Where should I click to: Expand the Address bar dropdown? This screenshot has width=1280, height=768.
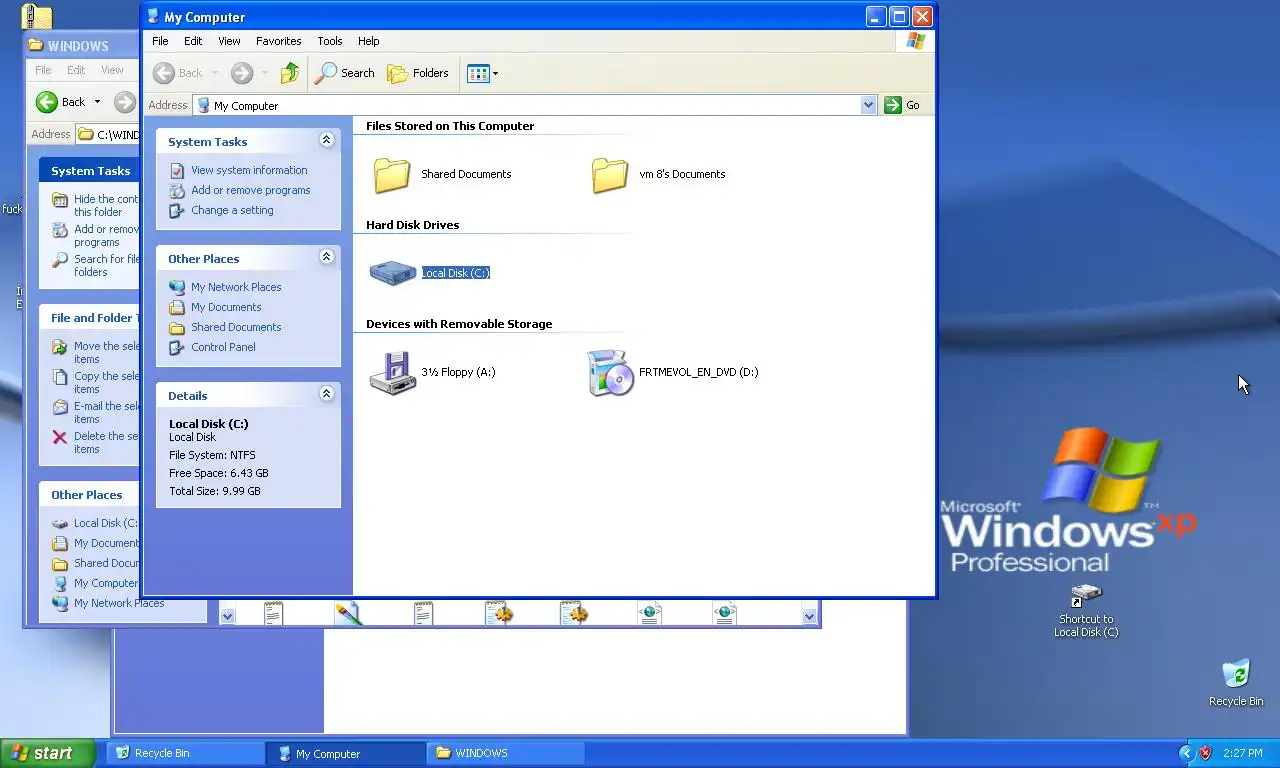coord(868,105)
